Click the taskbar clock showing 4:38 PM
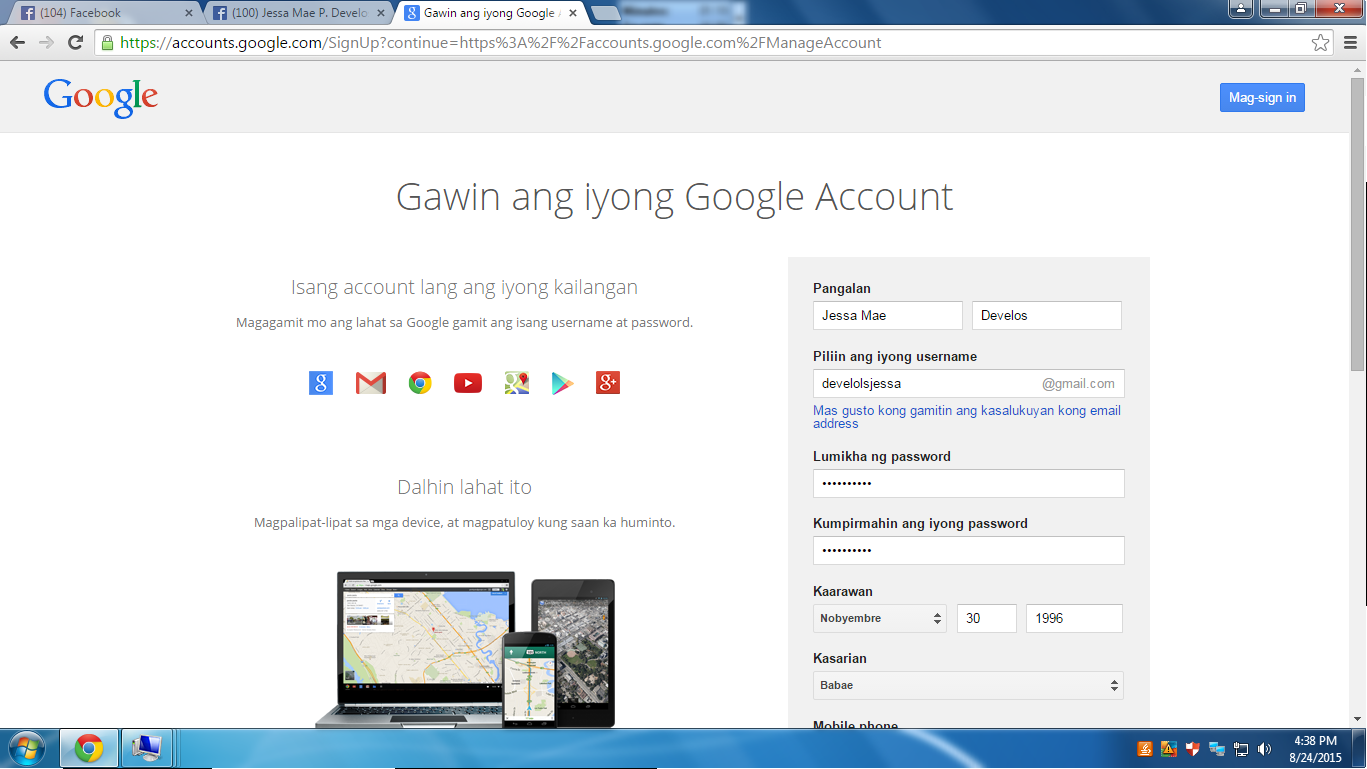 pyautogui.click(x=1315, y=749)
